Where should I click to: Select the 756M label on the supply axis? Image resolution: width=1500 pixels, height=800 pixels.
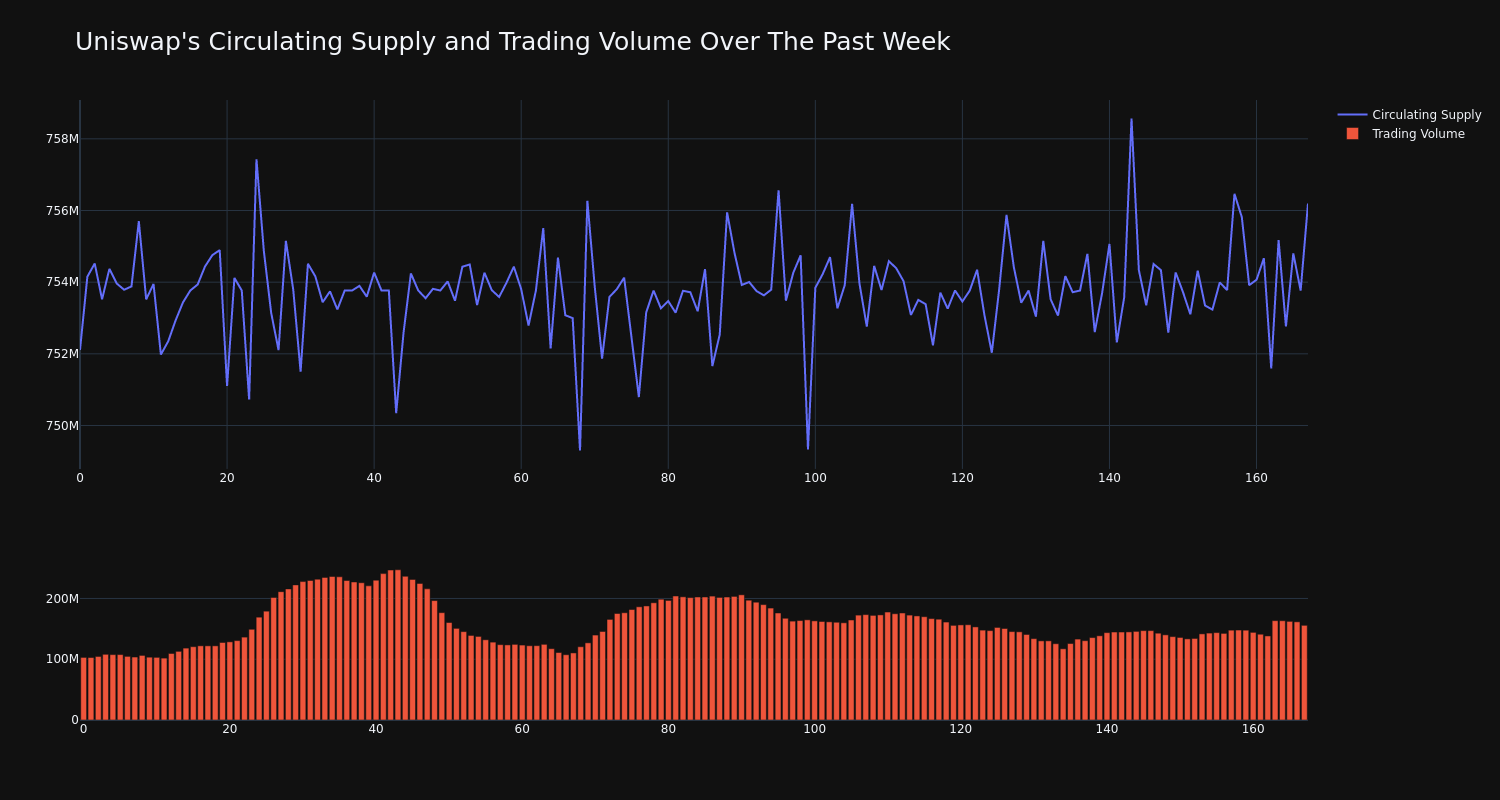(x=62, y=211)
